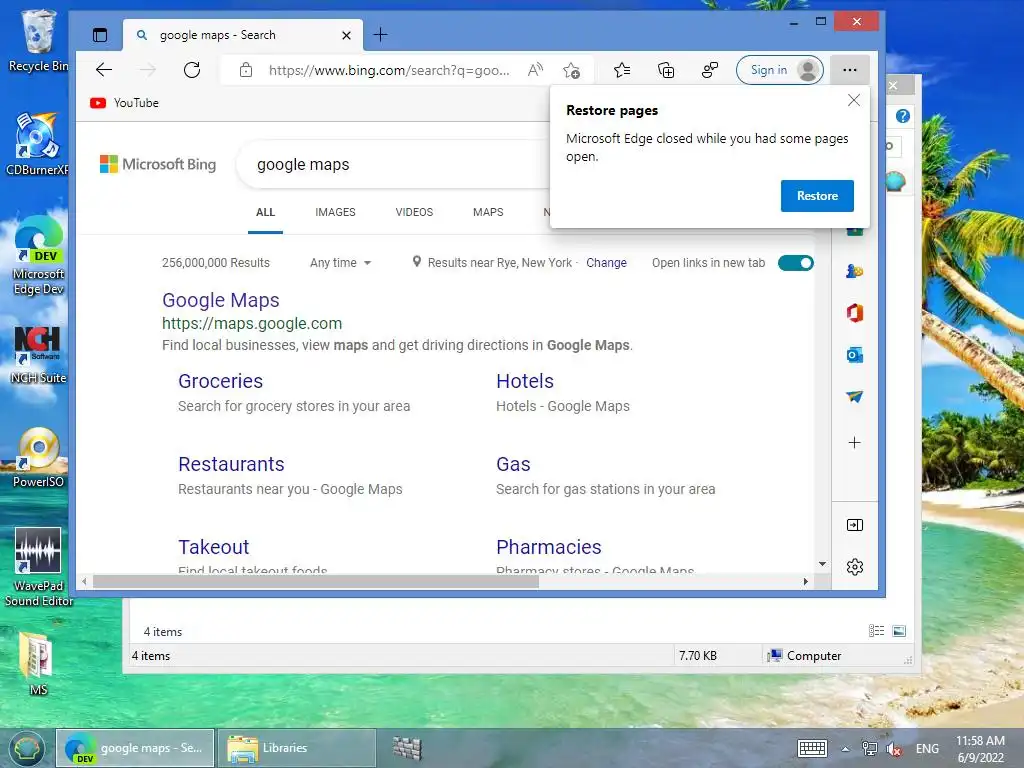
Task: Switch Libraries window to large icons view
Action: click(x=899, y=631)
